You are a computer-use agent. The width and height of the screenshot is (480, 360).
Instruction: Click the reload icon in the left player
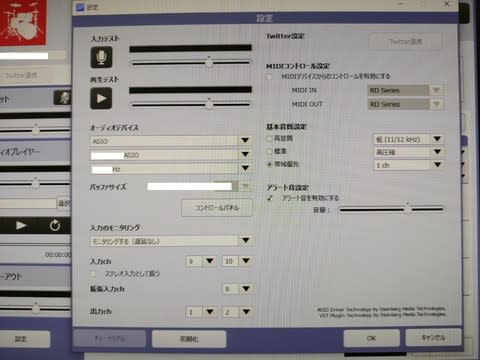point(55,226)
